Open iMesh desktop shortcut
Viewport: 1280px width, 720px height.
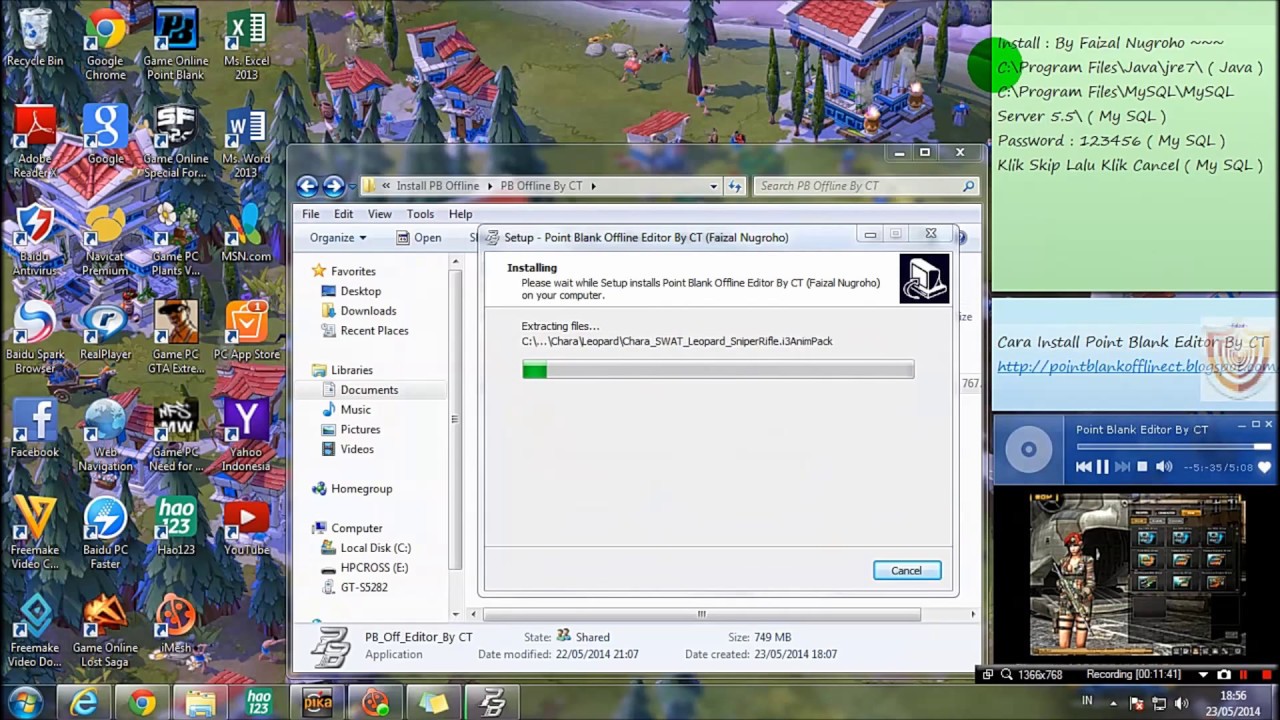coord(176,626)
